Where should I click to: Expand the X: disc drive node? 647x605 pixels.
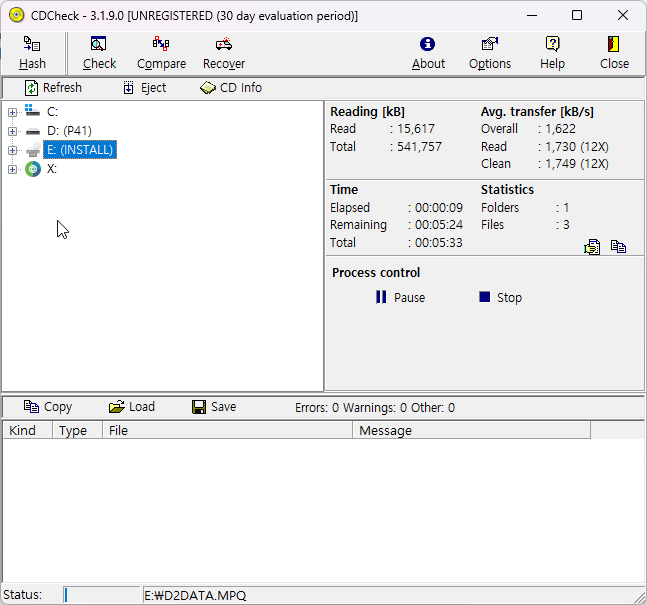pyautogui.click(x=13, y=169)
